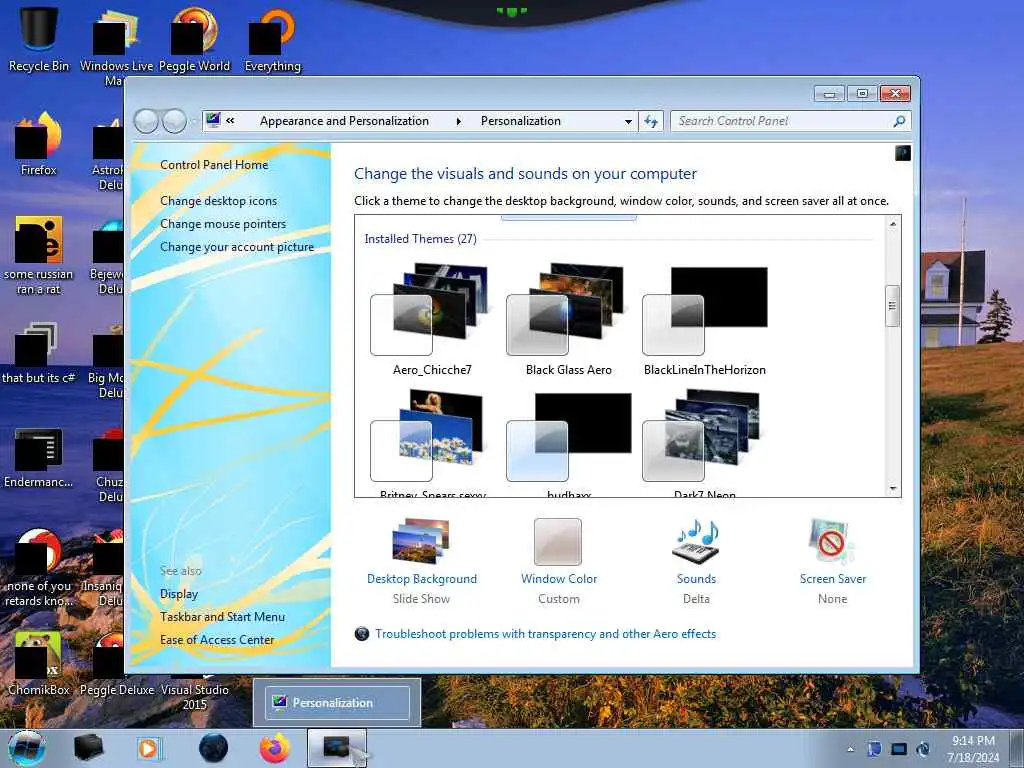The width and height of the screenshot is (1024, 768).
Task: Click the Control Panel icon in address bar
Action: tap(213, 120)
